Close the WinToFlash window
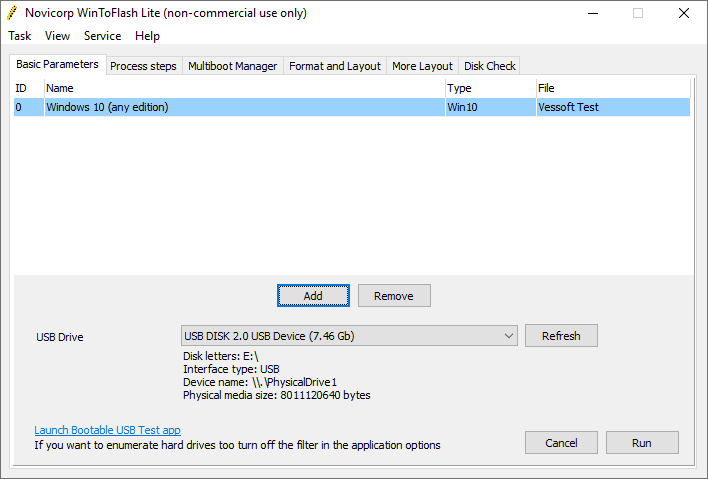708x479 pixels. pos(684,14)
